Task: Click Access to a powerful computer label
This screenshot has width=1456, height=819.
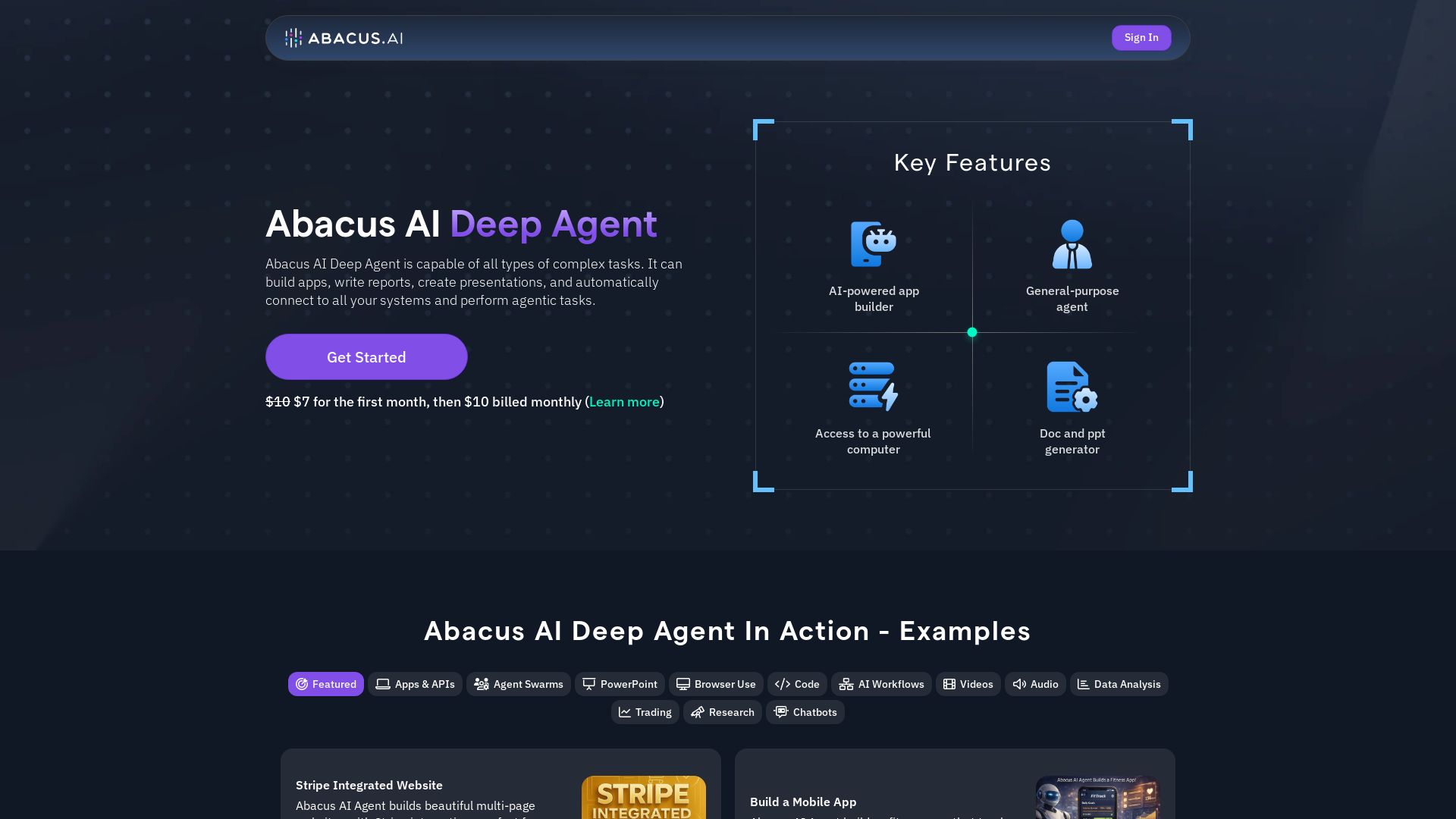Action: pos(873,441)
